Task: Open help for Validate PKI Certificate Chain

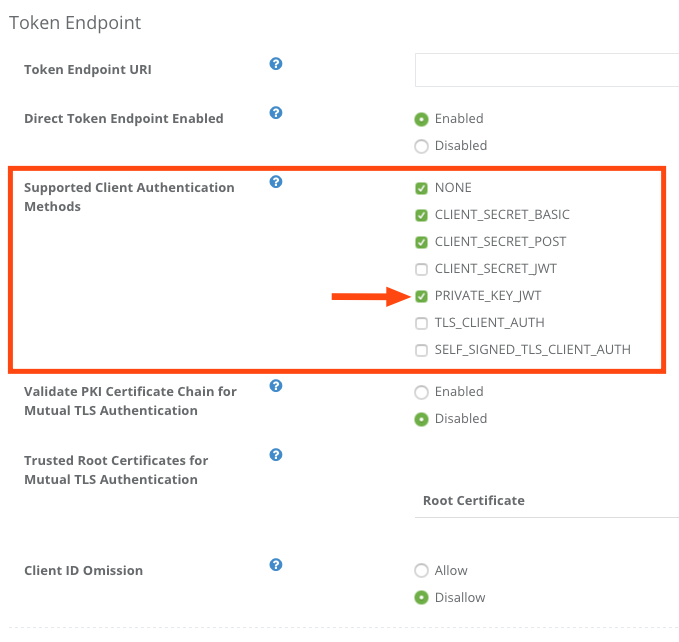Action: pyautogui.click(x=276, y=386)
